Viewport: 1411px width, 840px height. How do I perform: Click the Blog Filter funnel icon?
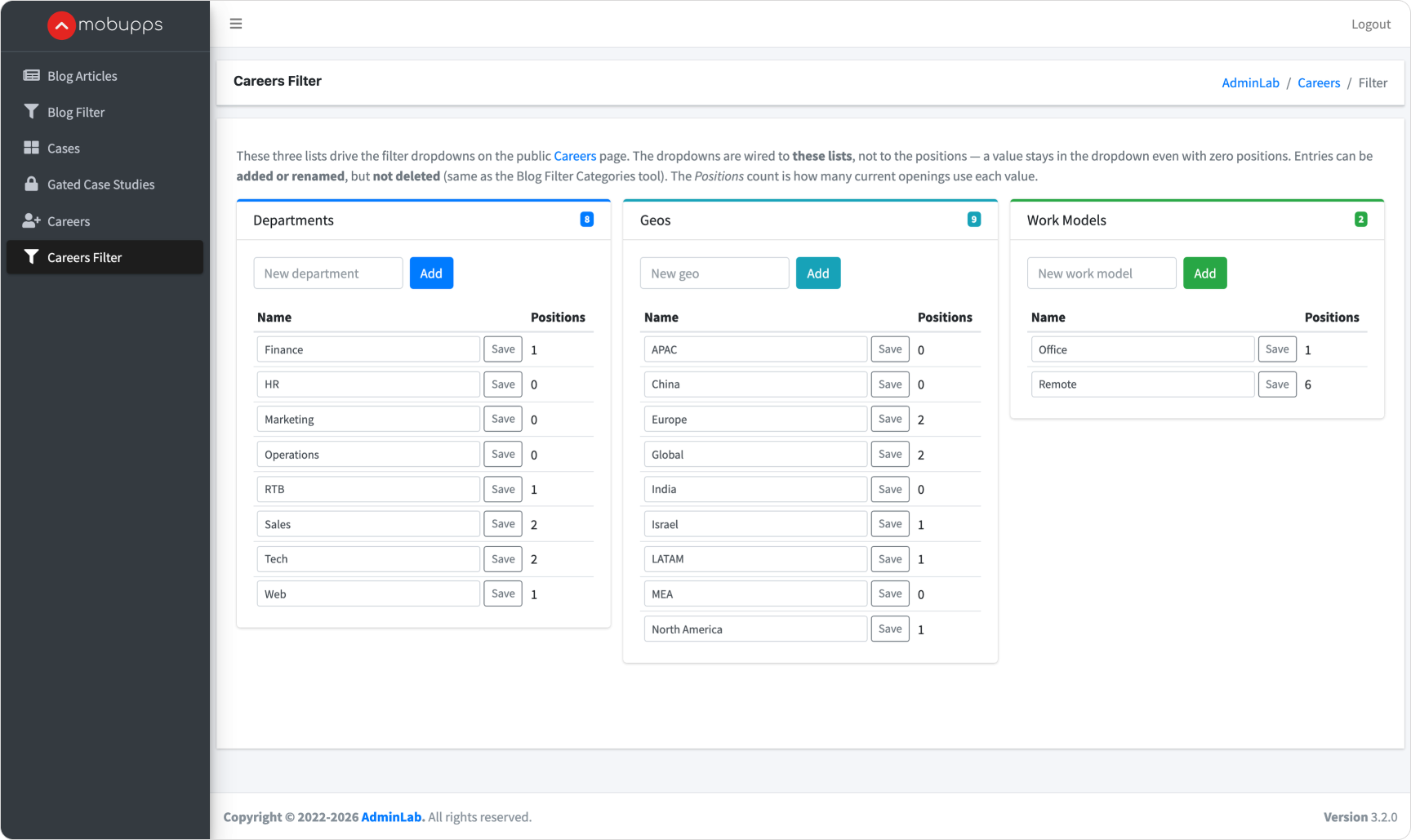(31, 111)
